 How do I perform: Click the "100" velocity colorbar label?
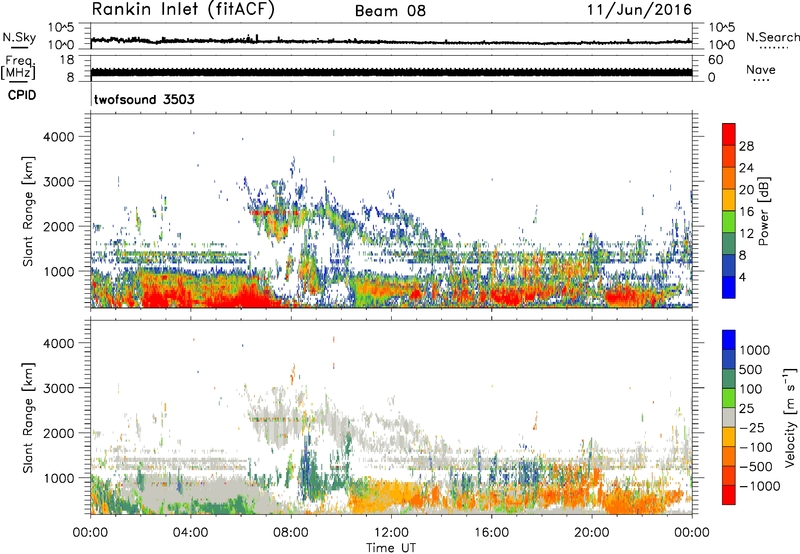coord(750,389)
